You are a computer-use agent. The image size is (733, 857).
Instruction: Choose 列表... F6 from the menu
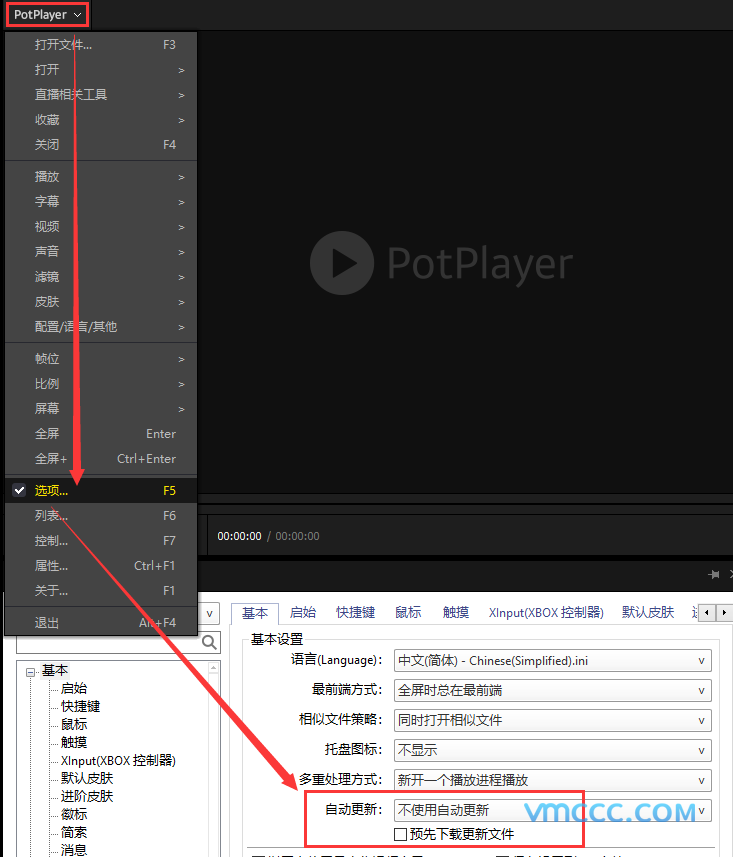click(101, 515)
